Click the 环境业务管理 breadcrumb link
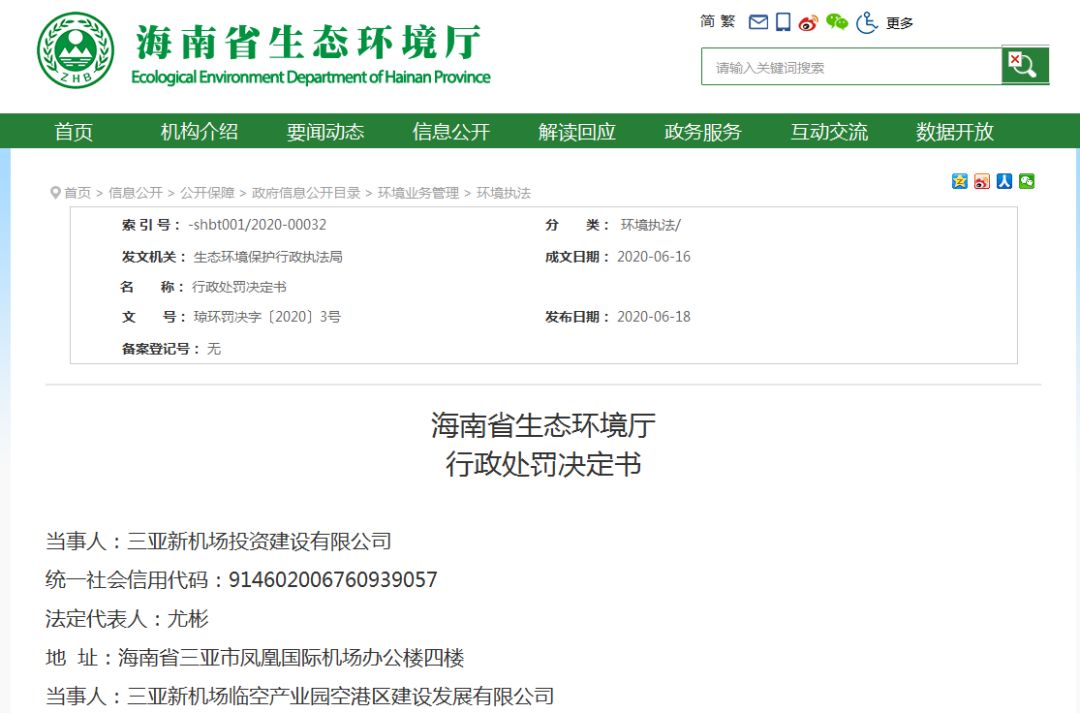The image size is (1080, 713). tap(418, 193)
